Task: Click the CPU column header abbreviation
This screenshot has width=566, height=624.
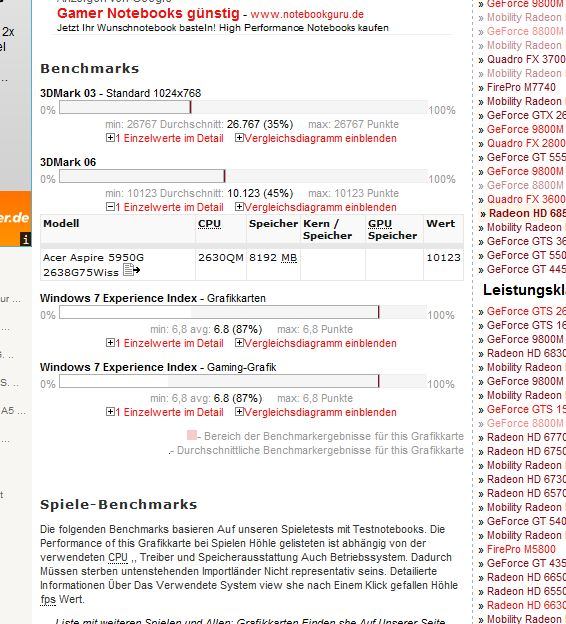Action: pyautogui.click(x=209, y=224)
